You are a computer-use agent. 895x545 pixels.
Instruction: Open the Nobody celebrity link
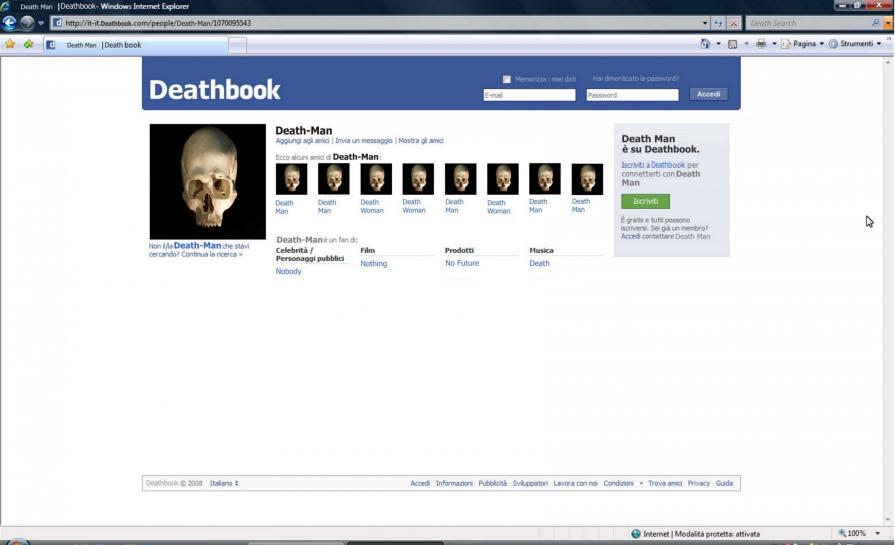pos(288,272)
